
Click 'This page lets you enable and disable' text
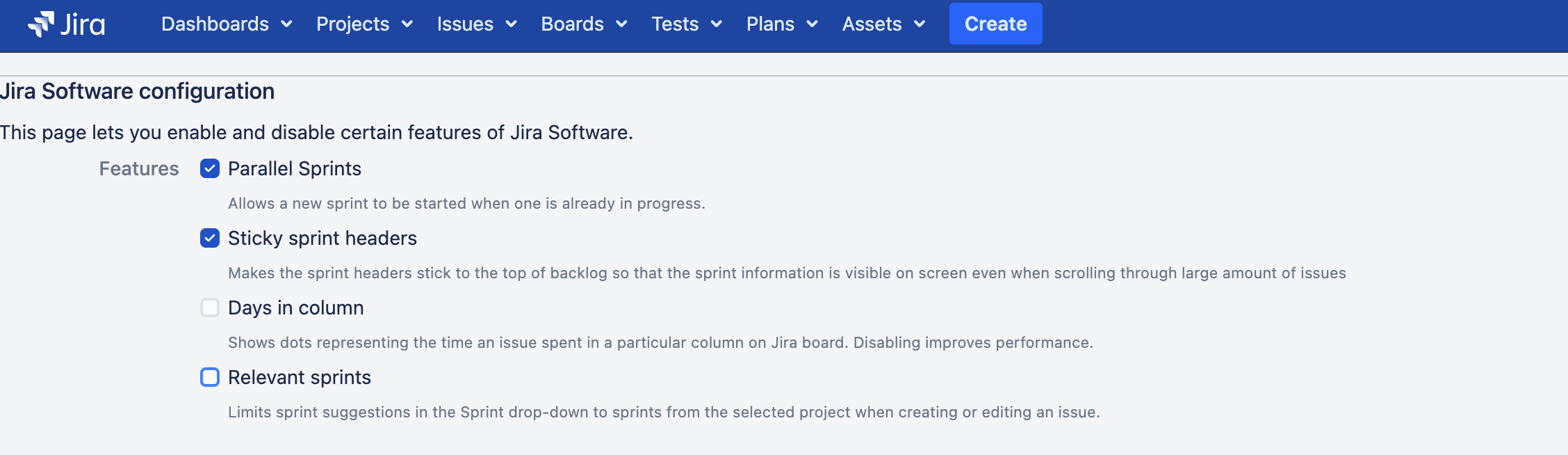[316, 132]
